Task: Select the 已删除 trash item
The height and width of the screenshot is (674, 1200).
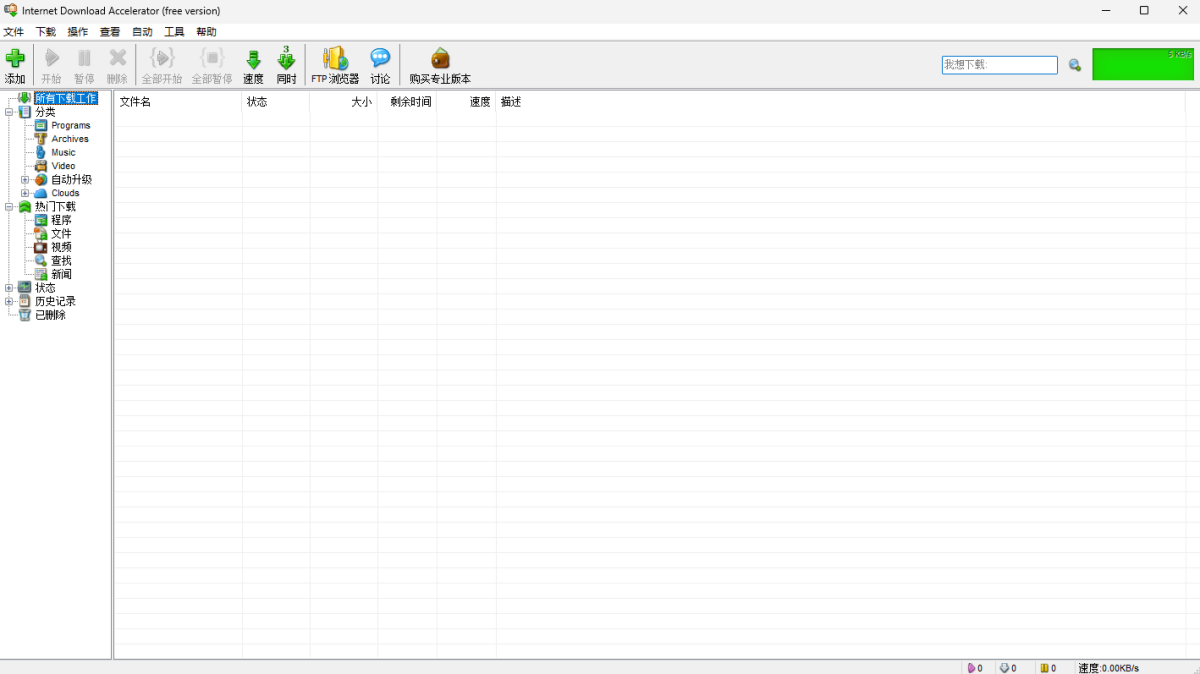Action: pos(50,315)
